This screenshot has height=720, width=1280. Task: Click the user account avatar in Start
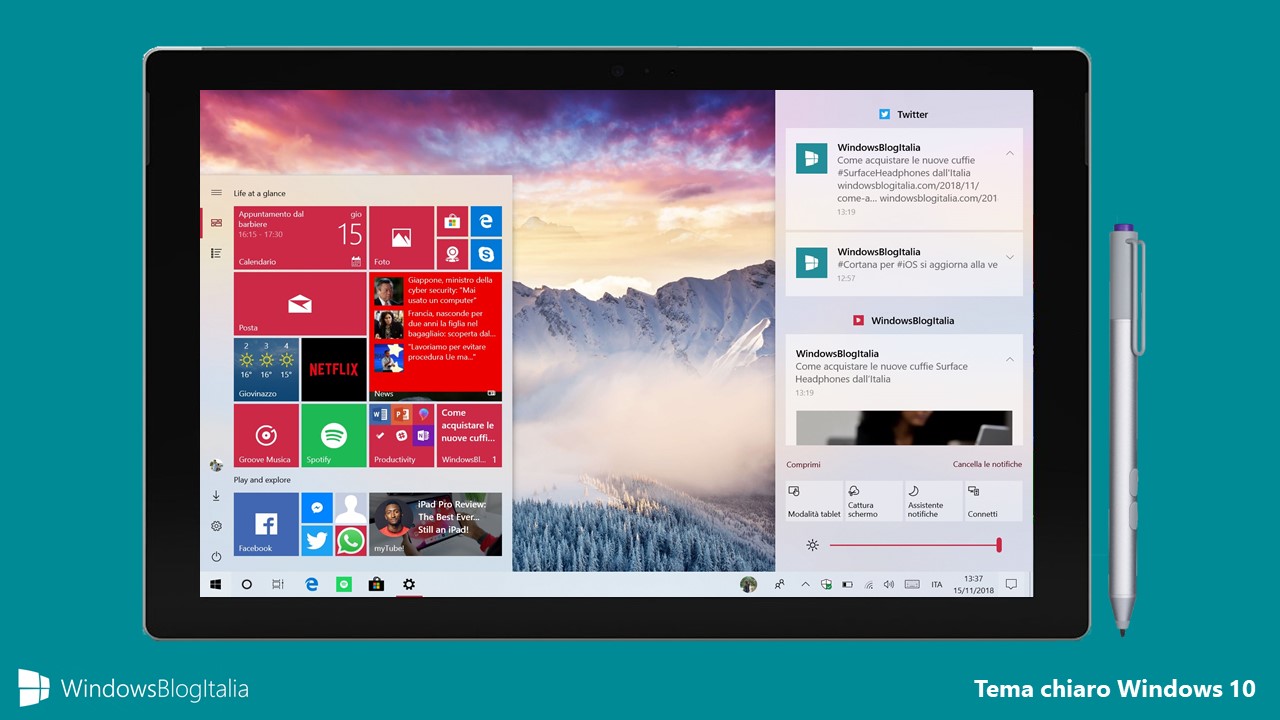point(216,465)
